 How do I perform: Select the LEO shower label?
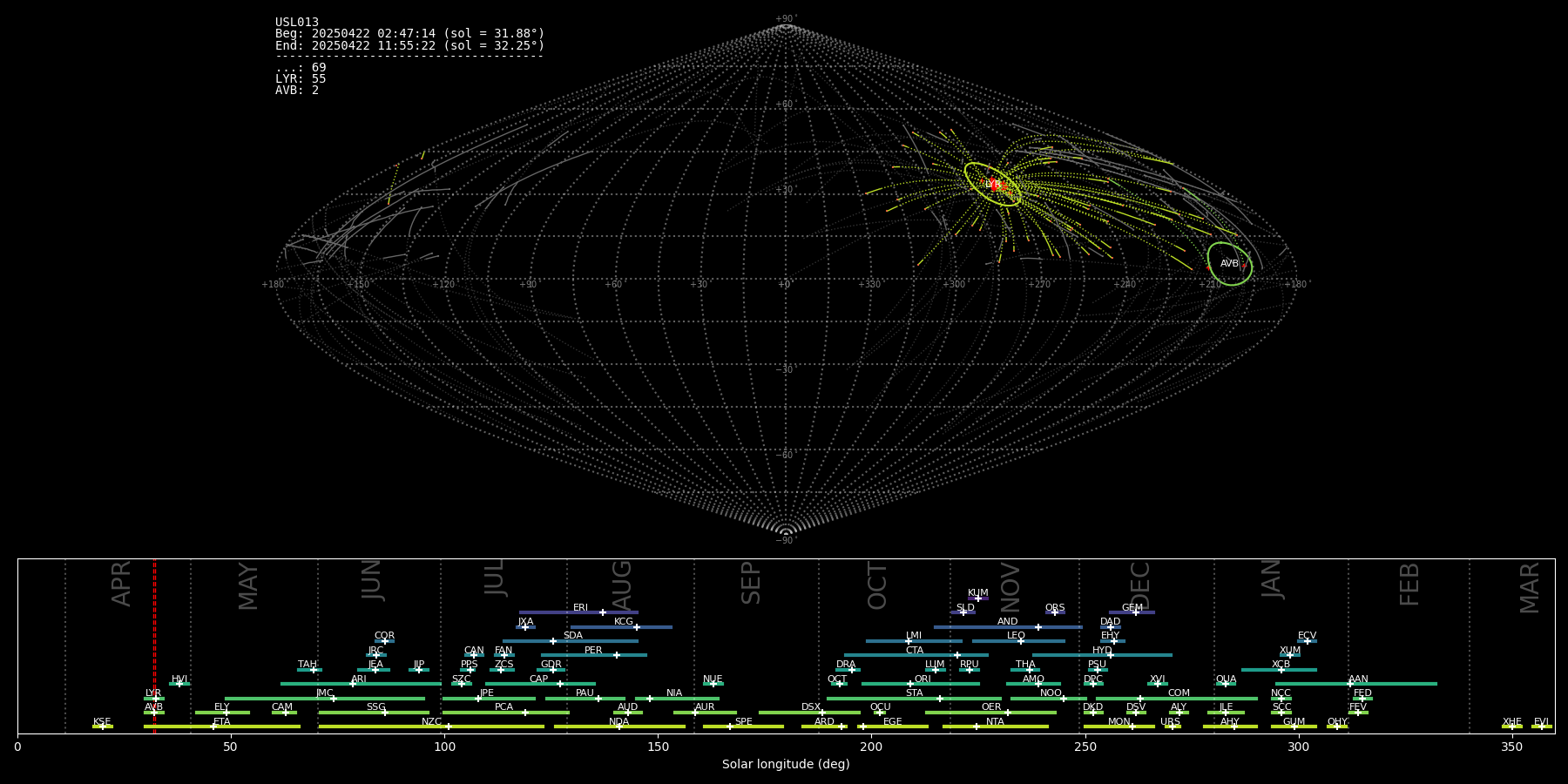[x=1017, y=636]
